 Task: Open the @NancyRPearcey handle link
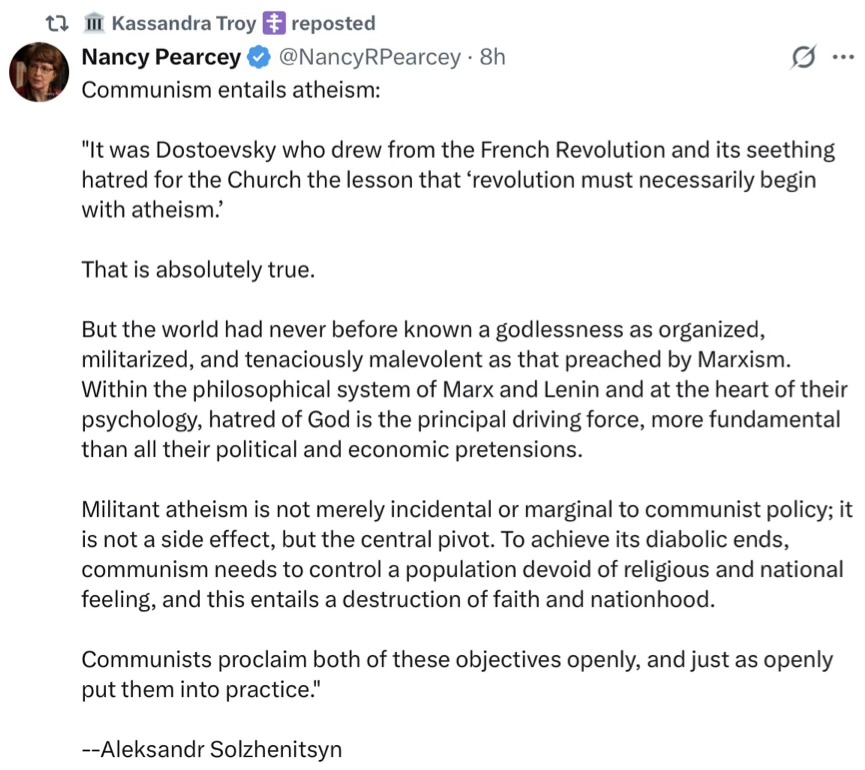point(368,58)
